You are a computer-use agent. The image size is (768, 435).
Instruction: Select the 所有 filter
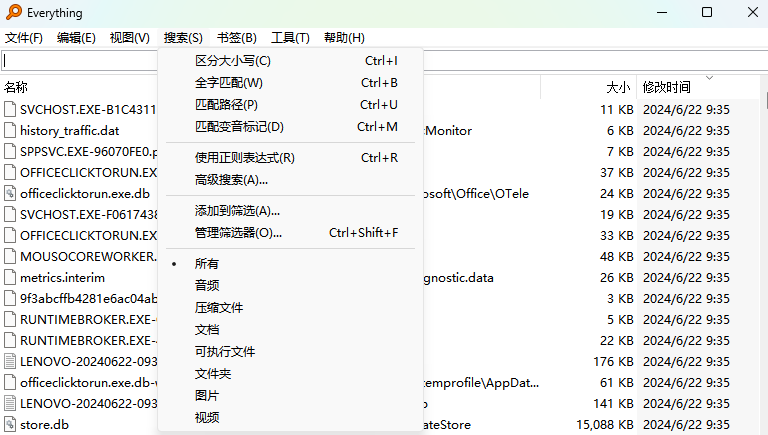tap(290, 264)
